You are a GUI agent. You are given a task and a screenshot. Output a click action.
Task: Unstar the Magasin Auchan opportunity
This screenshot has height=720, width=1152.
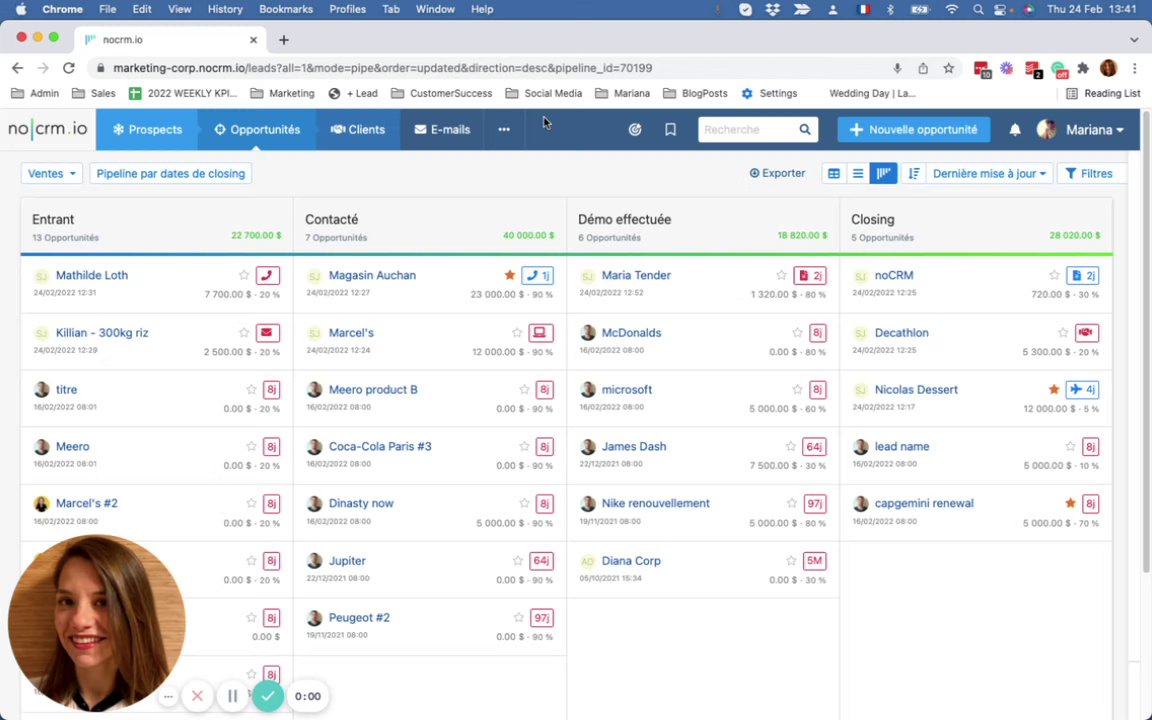(510, 276)
